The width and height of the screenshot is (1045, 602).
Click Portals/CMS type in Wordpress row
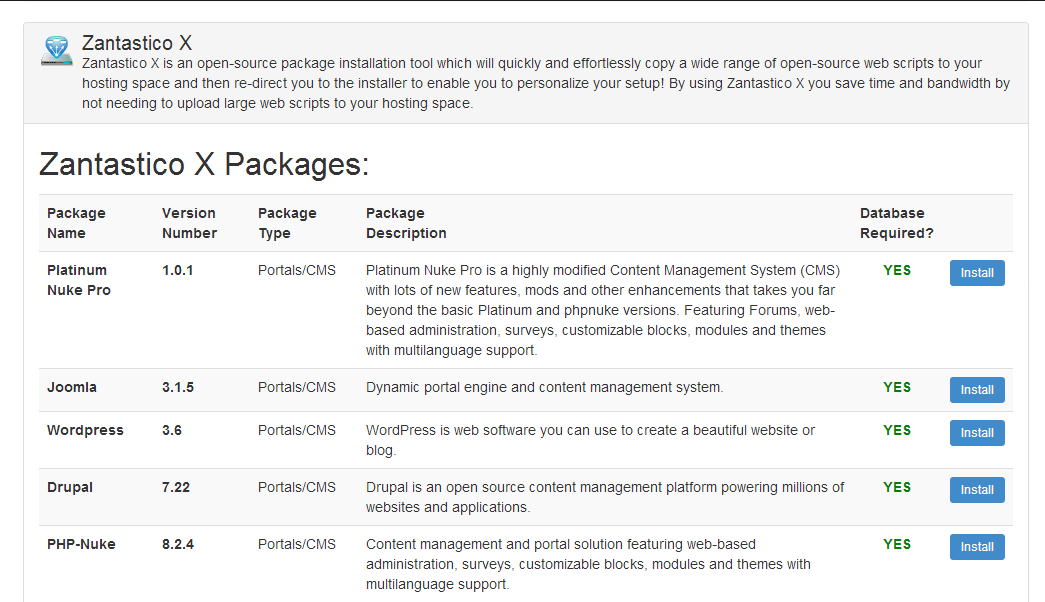297,430
